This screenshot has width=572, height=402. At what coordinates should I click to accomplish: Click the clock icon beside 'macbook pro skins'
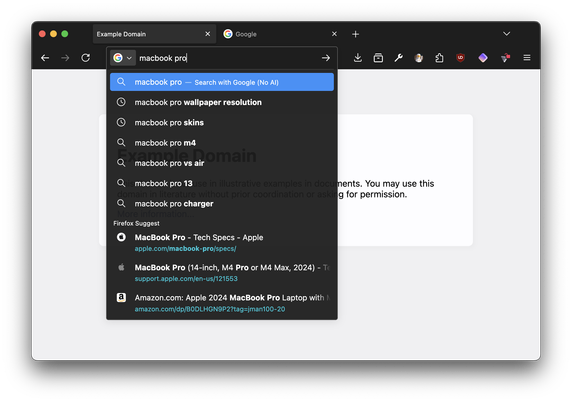121,122
